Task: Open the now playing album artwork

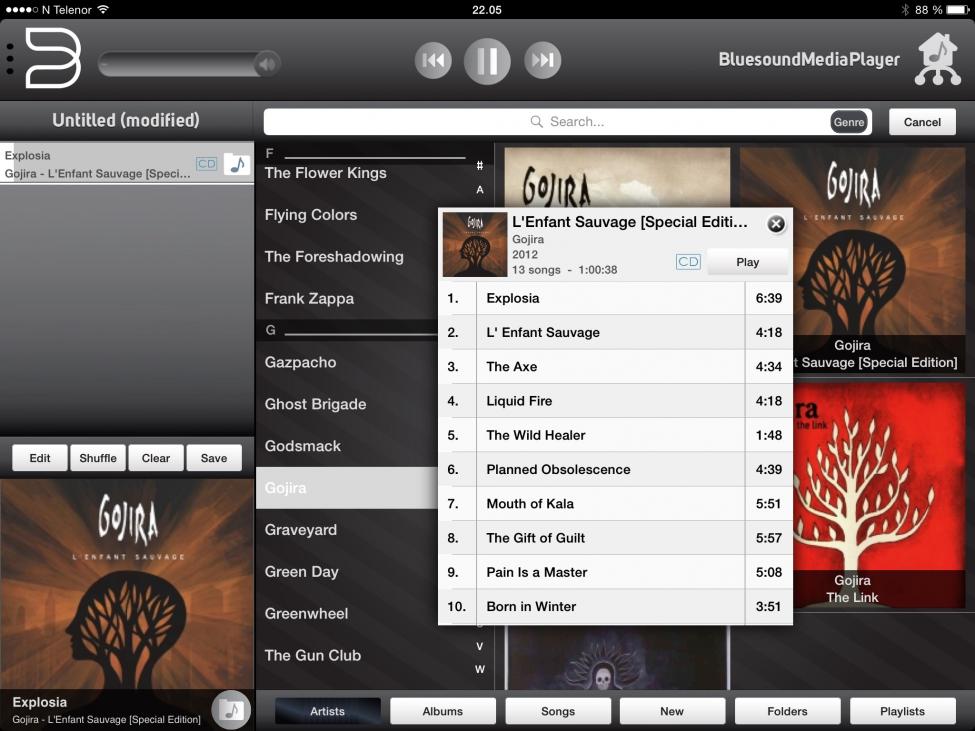Action: point(127,584)
